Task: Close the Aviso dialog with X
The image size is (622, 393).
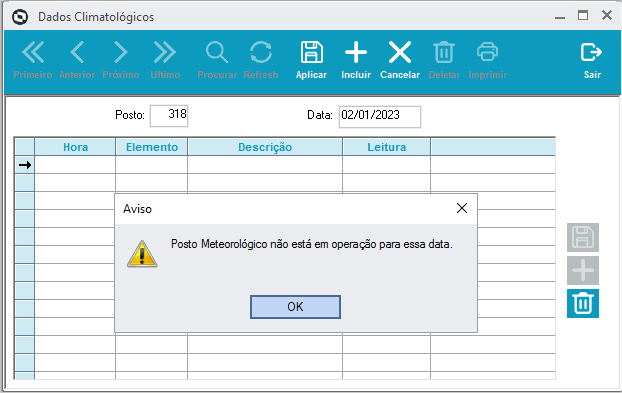Action: click(462, 208)
